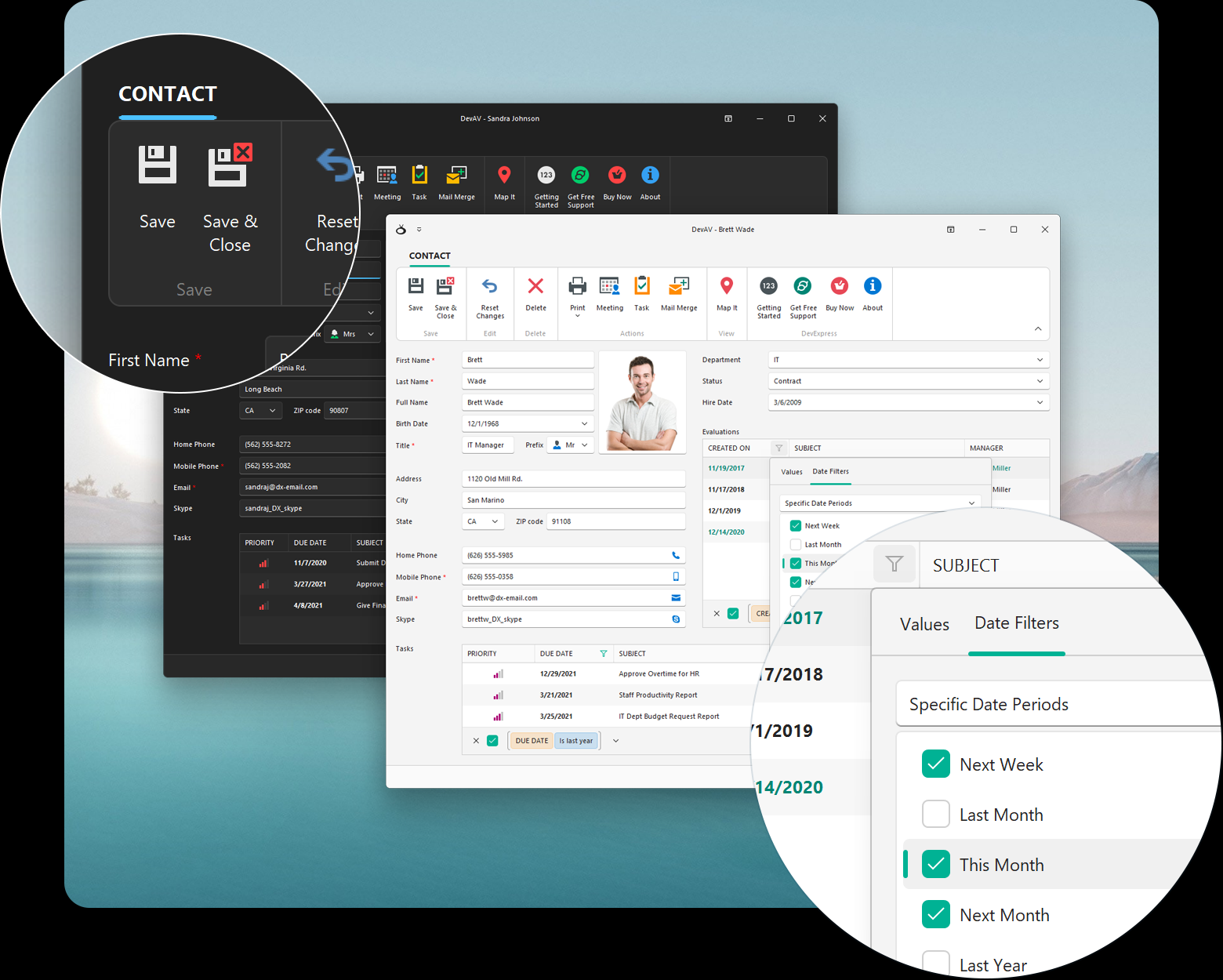The image size is (1223, 980).
Task: Click the Print icon in the Brett Wade ribbon
Action: 578,286
